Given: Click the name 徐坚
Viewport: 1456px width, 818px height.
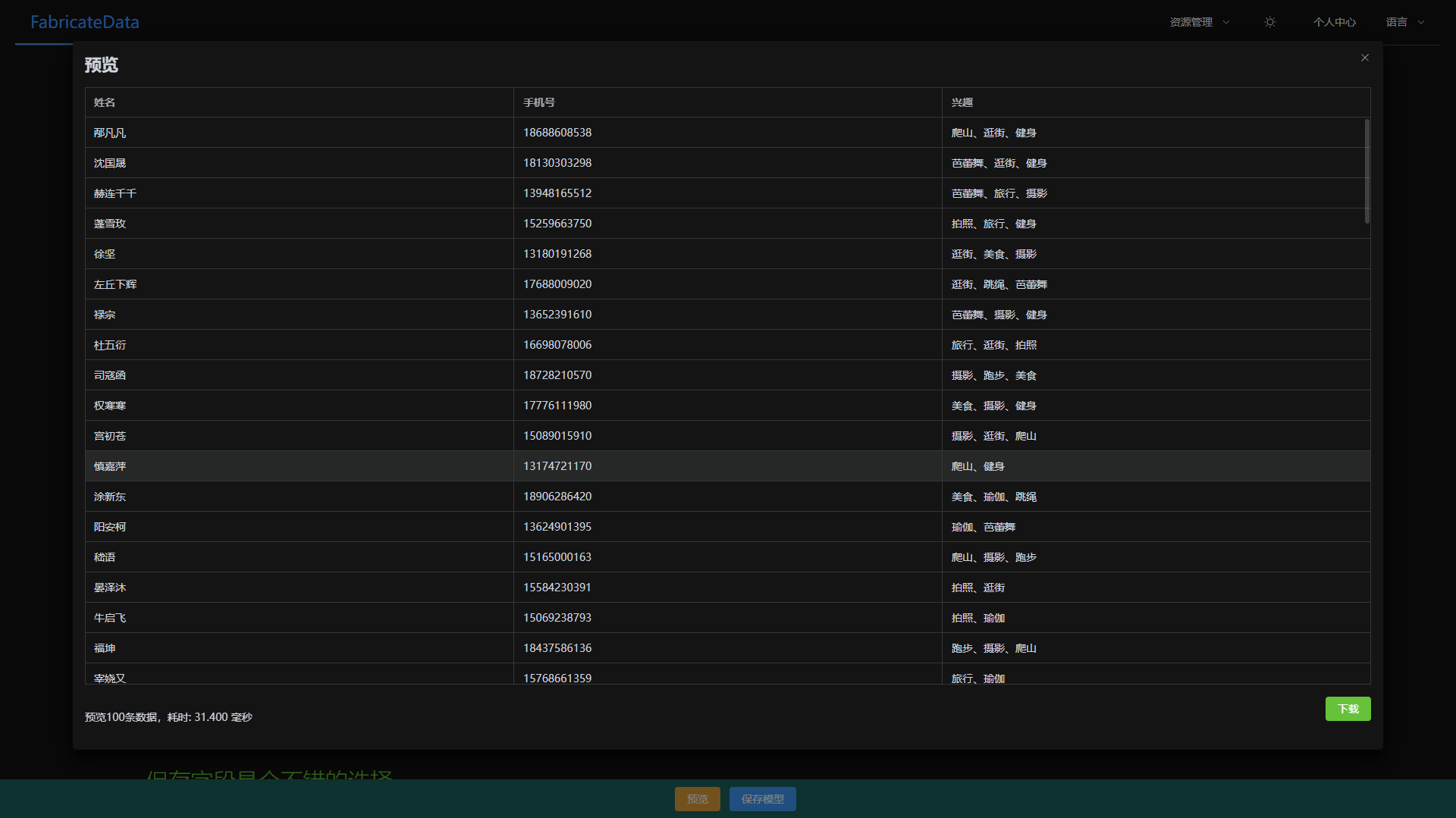Looking at the screenshot, I should (x=105, y=254).
